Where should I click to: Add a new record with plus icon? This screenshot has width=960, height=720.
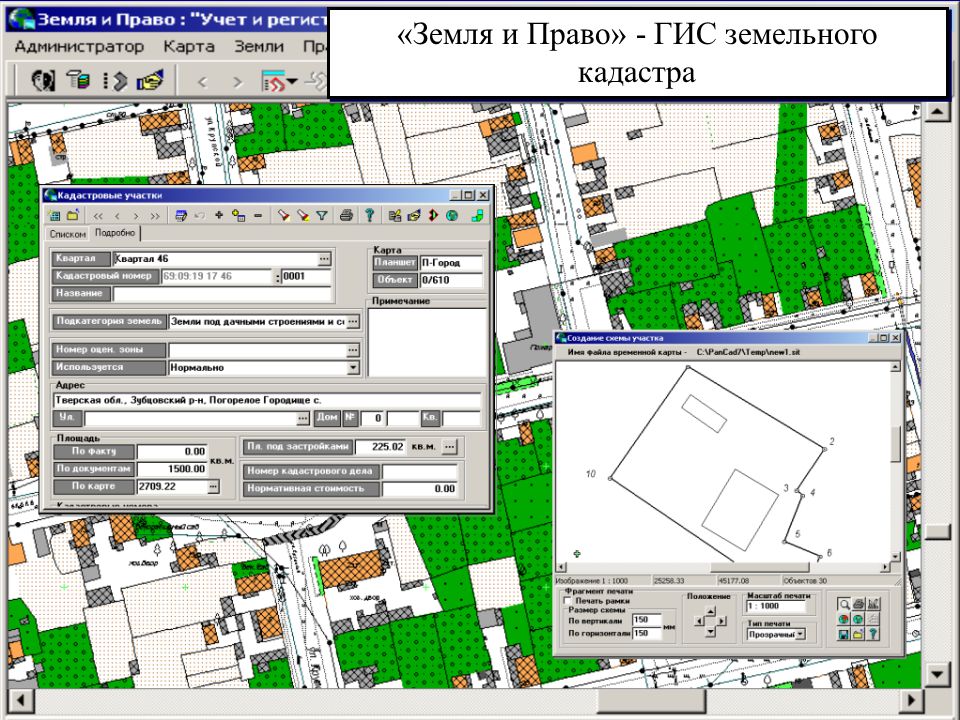(x=219, y=216)
